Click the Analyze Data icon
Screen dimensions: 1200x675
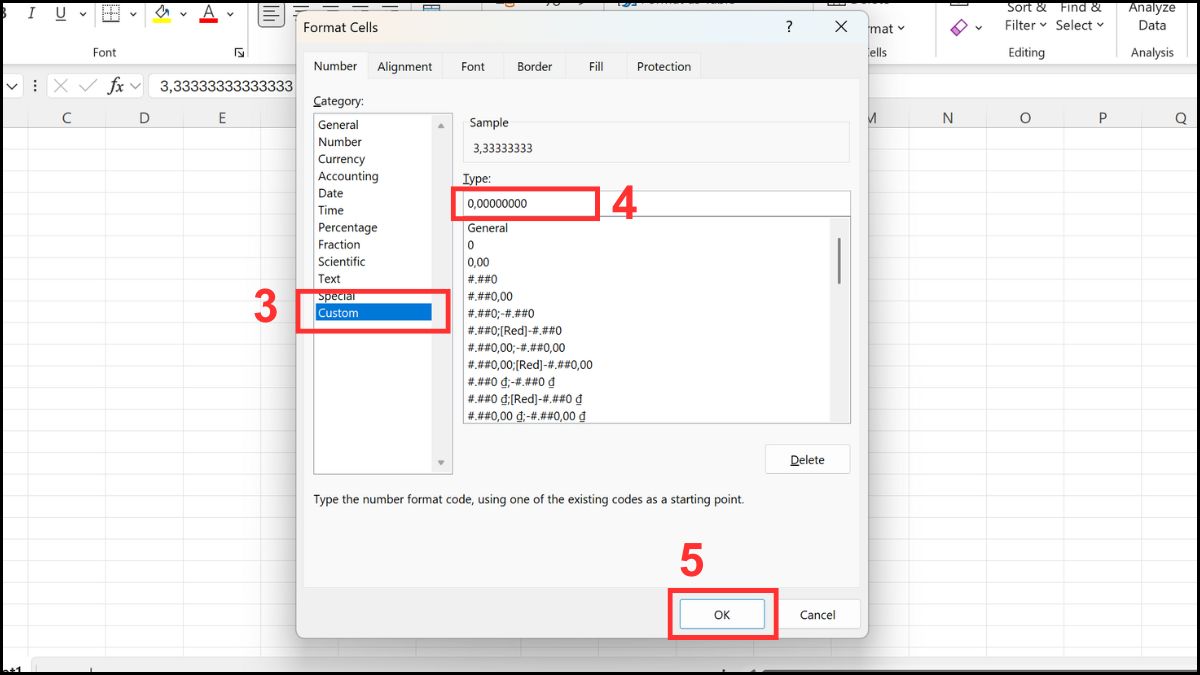[x=1151, y=17]
